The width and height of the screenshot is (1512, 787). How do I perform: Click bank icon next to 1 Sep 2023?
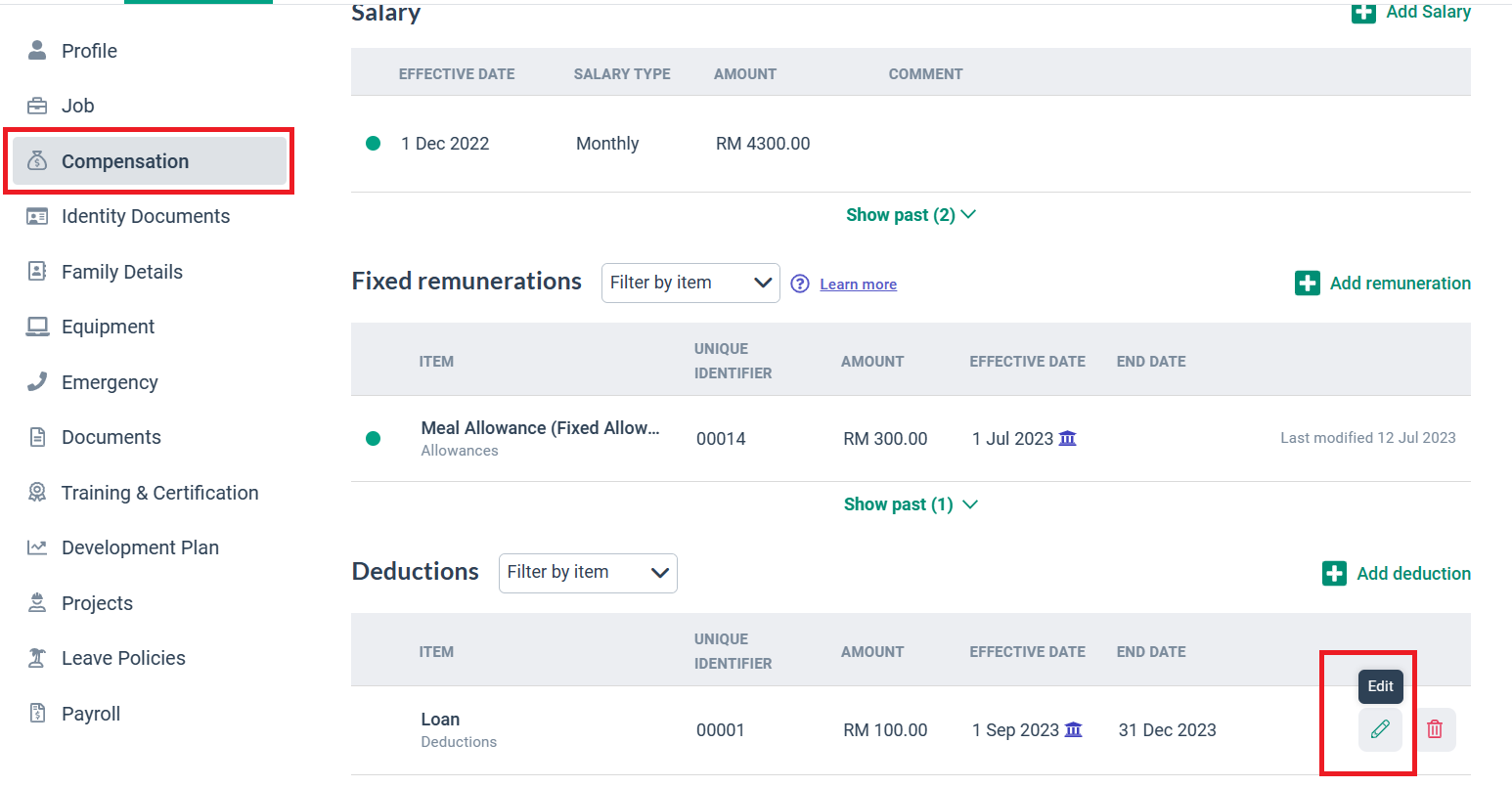pyautogui.click(x=1074, y=729)
